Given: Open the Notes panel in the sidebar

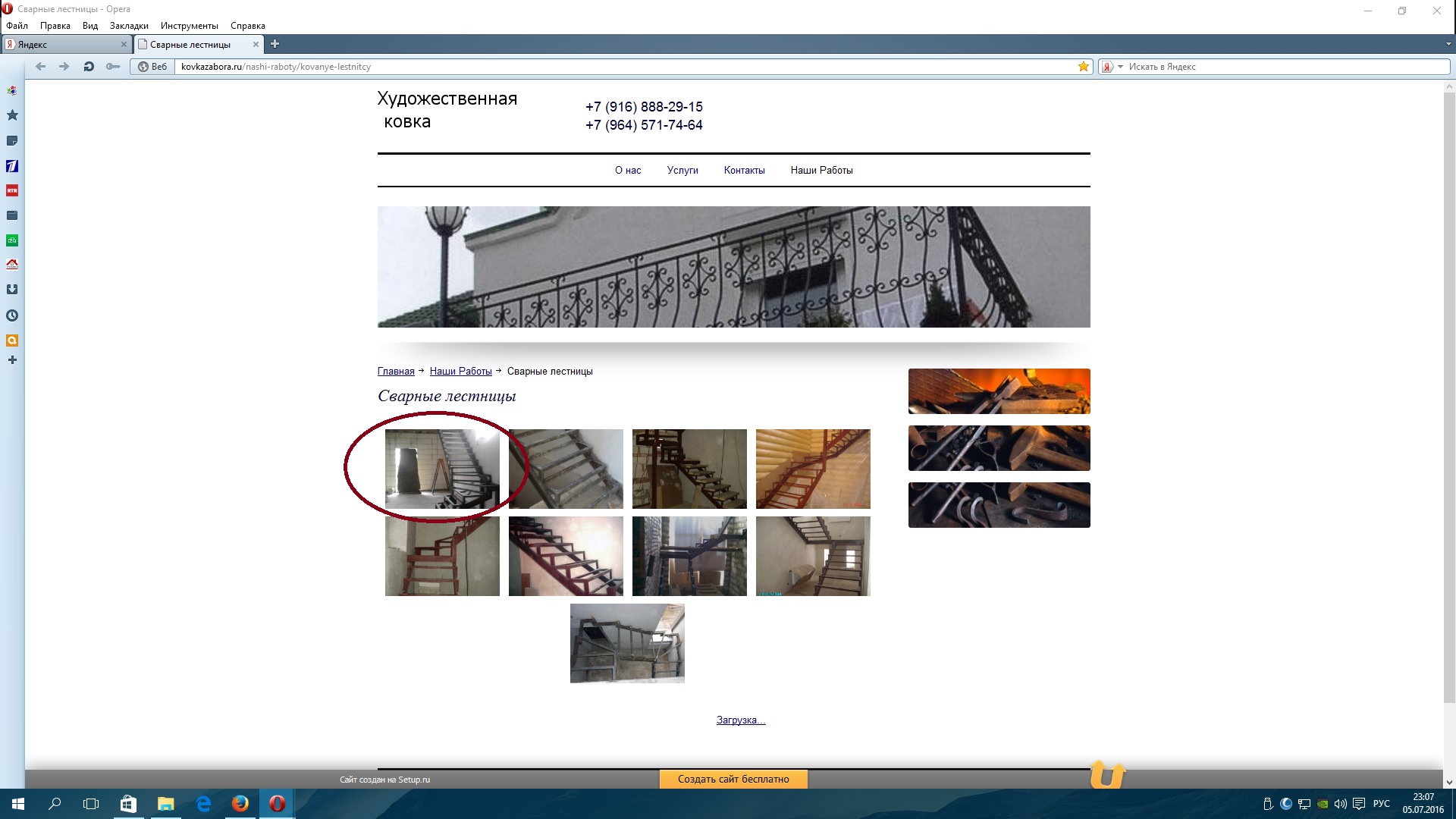Looking at the screenshot, I should pos(12,141).
